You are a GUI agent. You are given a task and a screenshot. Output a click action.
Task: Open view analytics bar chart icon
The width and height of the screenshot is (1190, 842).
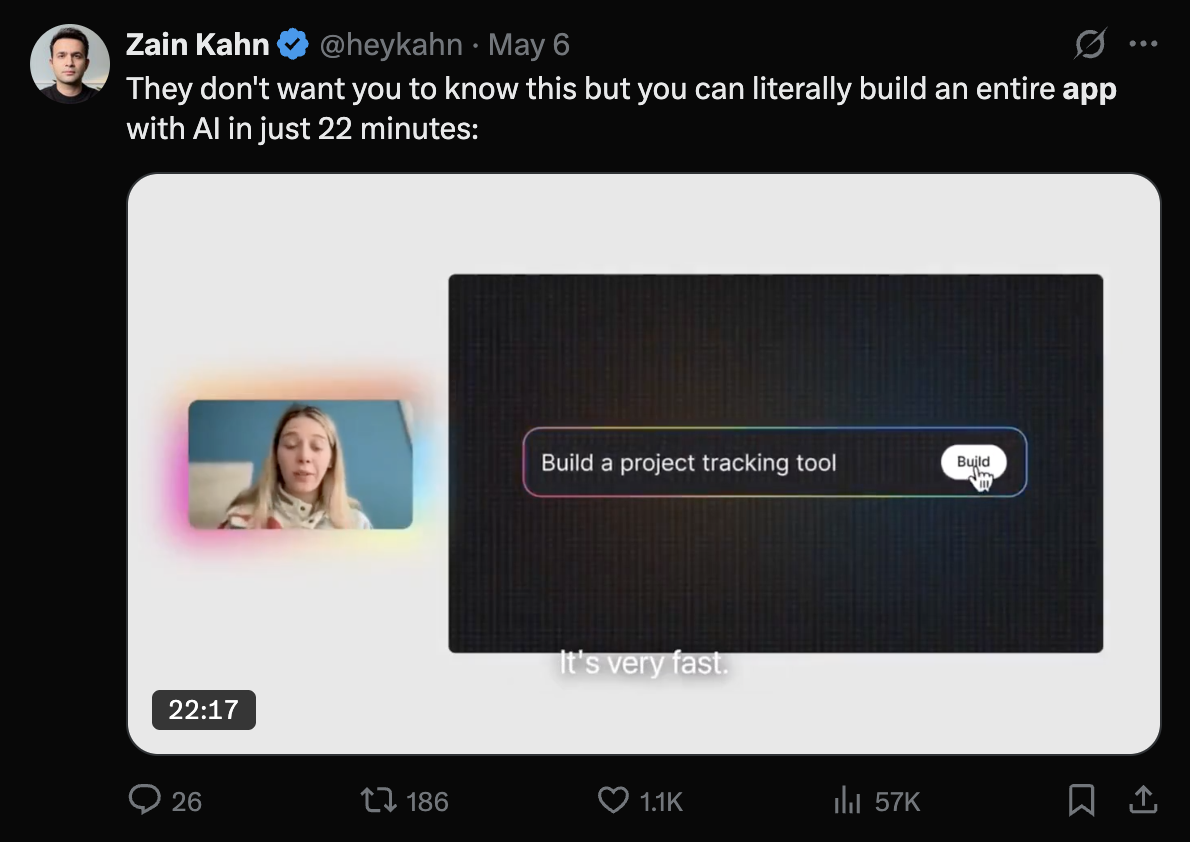click(x=847, y=800)
